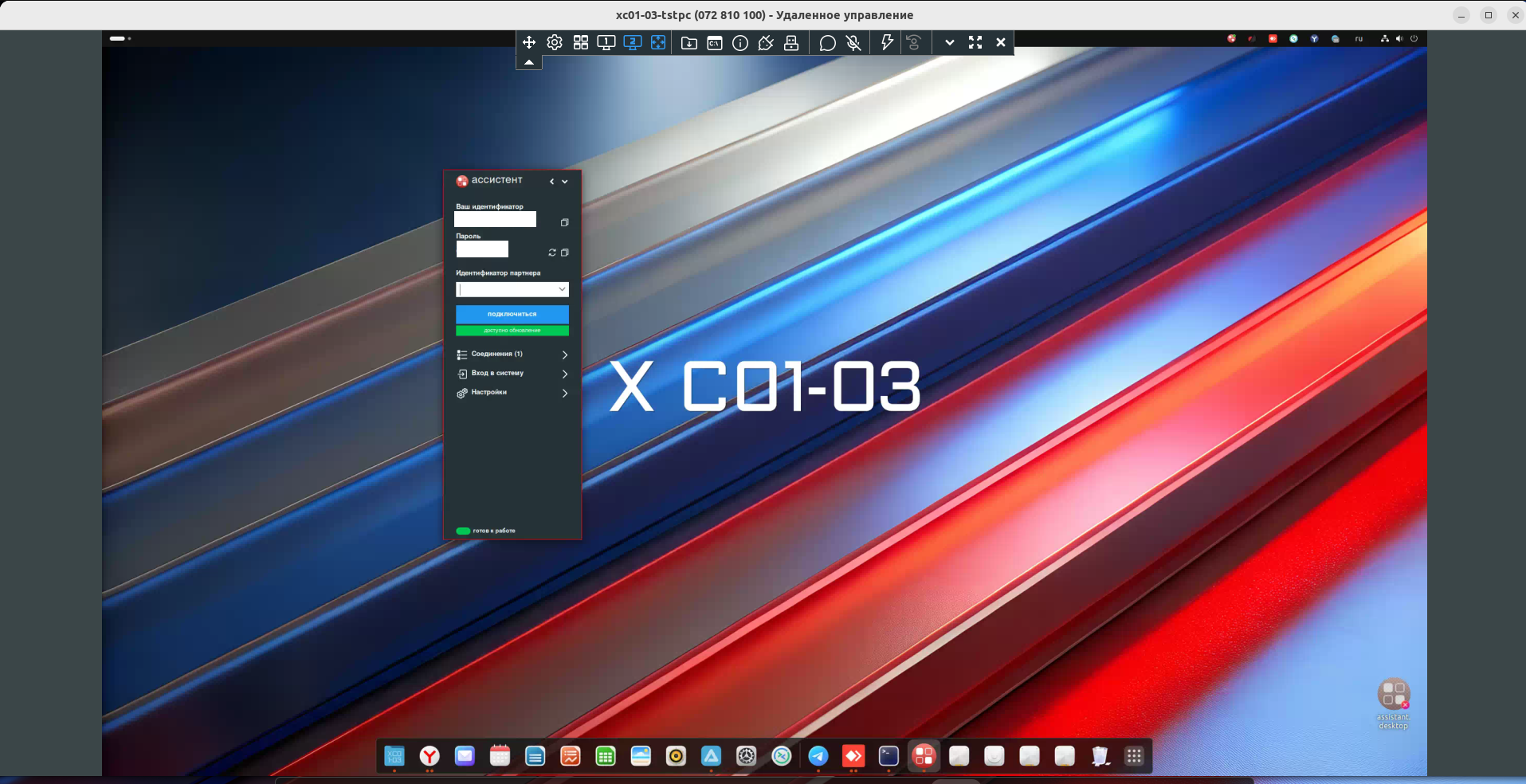Regenerate the password with refresh icon
1526x784 pixels.
click(551, 253)
